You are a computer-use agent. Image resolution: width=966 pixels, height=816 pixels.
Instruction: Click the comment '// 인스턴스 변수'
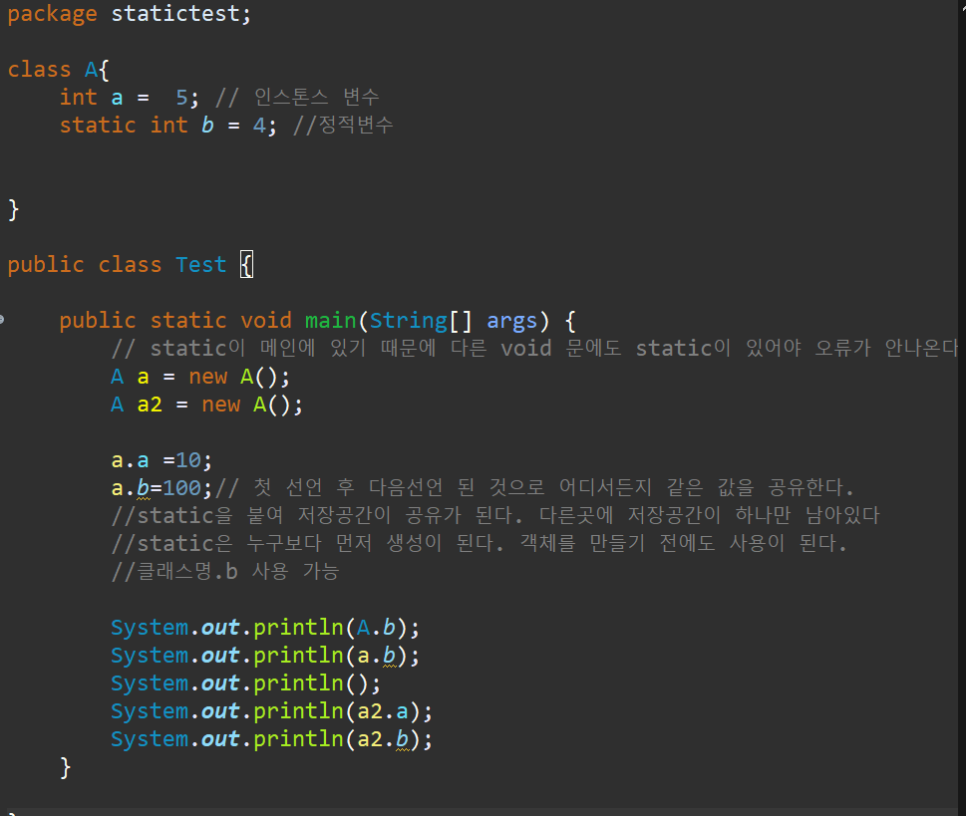[297, 97]
